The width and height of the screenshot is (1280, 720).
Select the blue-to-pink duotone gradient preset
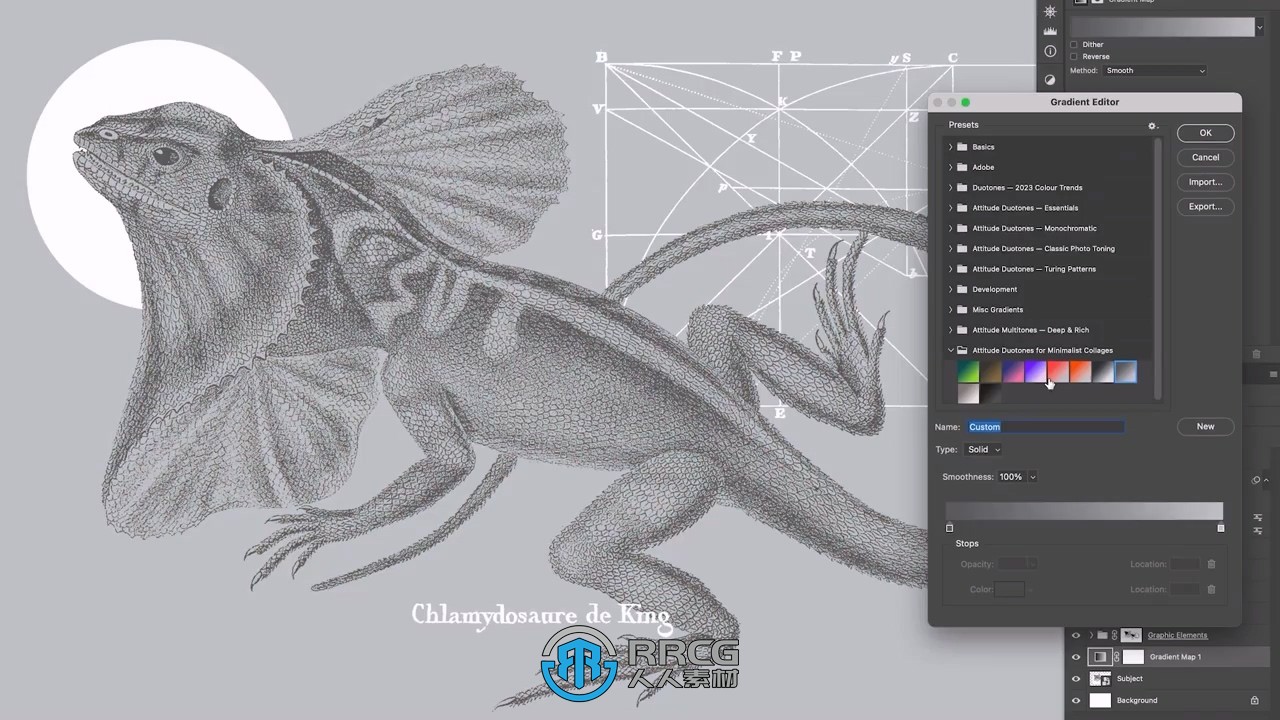[1013, 372]
